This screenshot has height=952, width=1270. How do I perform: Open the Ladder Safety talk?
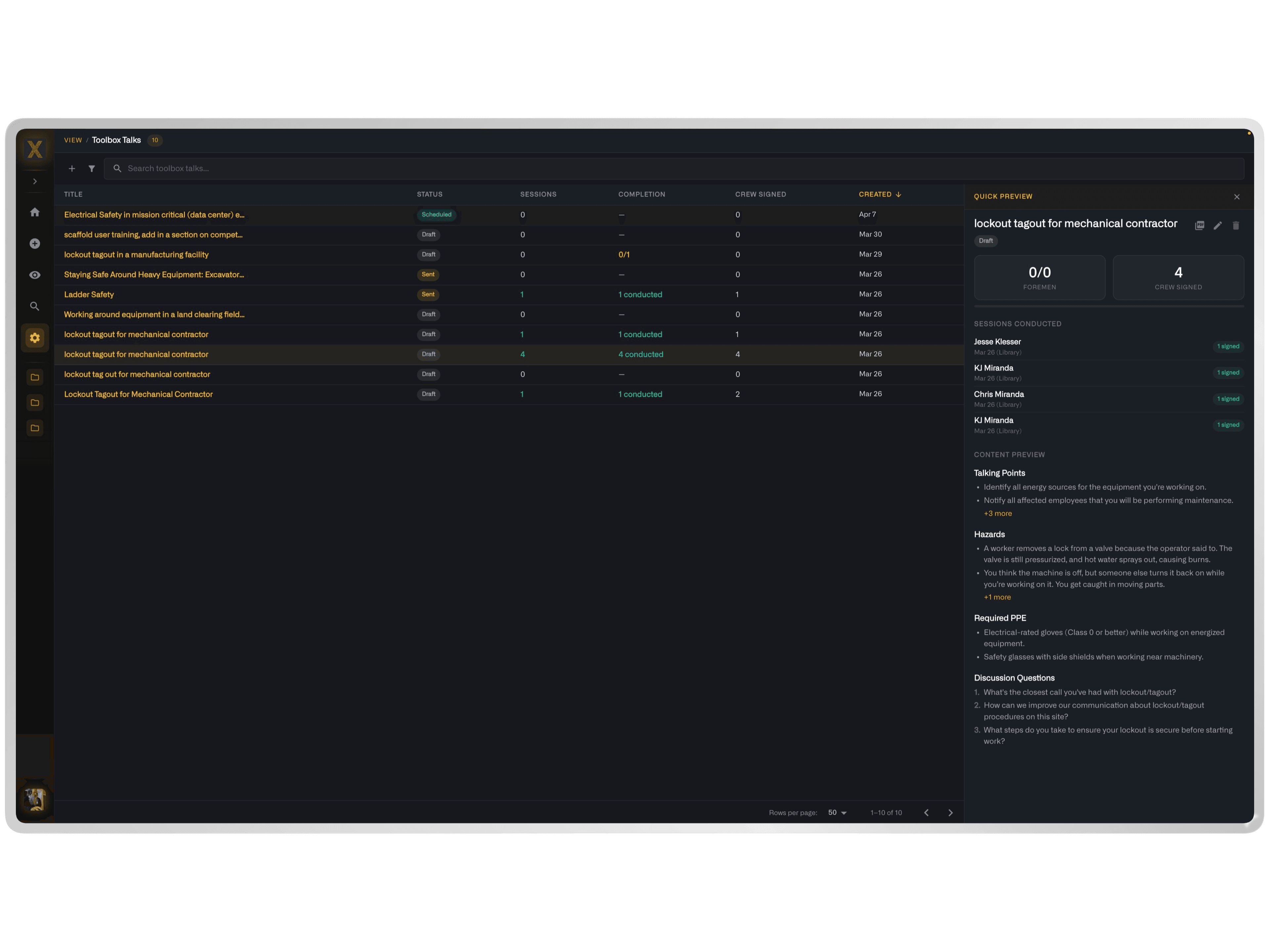click(x=89, y=295)
